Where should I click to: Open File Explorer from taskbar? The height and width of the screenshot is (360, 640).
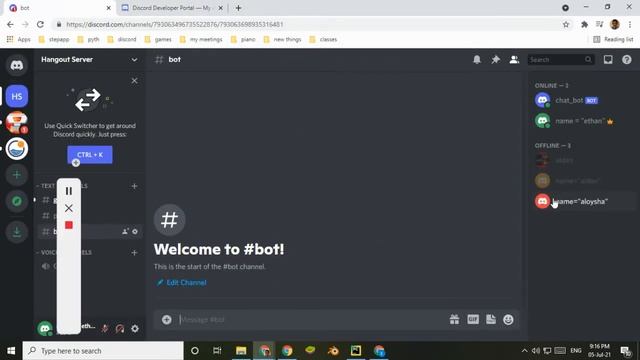[x=241, y=351]
